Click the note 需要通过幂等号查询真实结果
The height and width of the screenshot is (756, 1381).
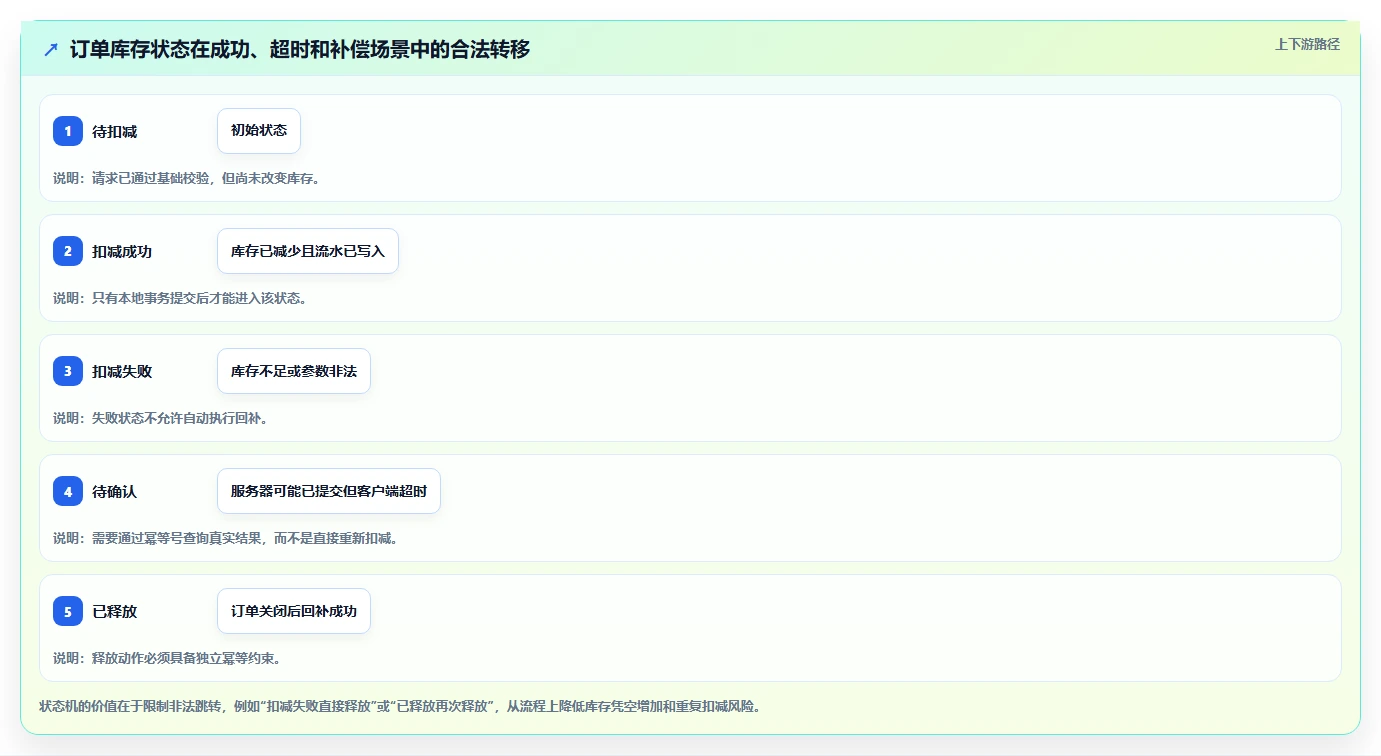226,538
